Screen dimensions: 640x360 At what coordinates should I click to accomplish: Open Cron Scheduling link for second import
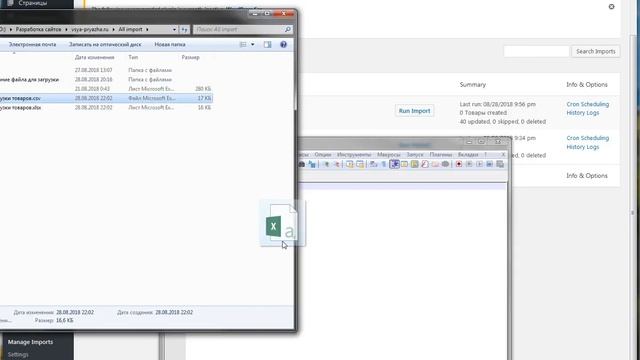587,138
